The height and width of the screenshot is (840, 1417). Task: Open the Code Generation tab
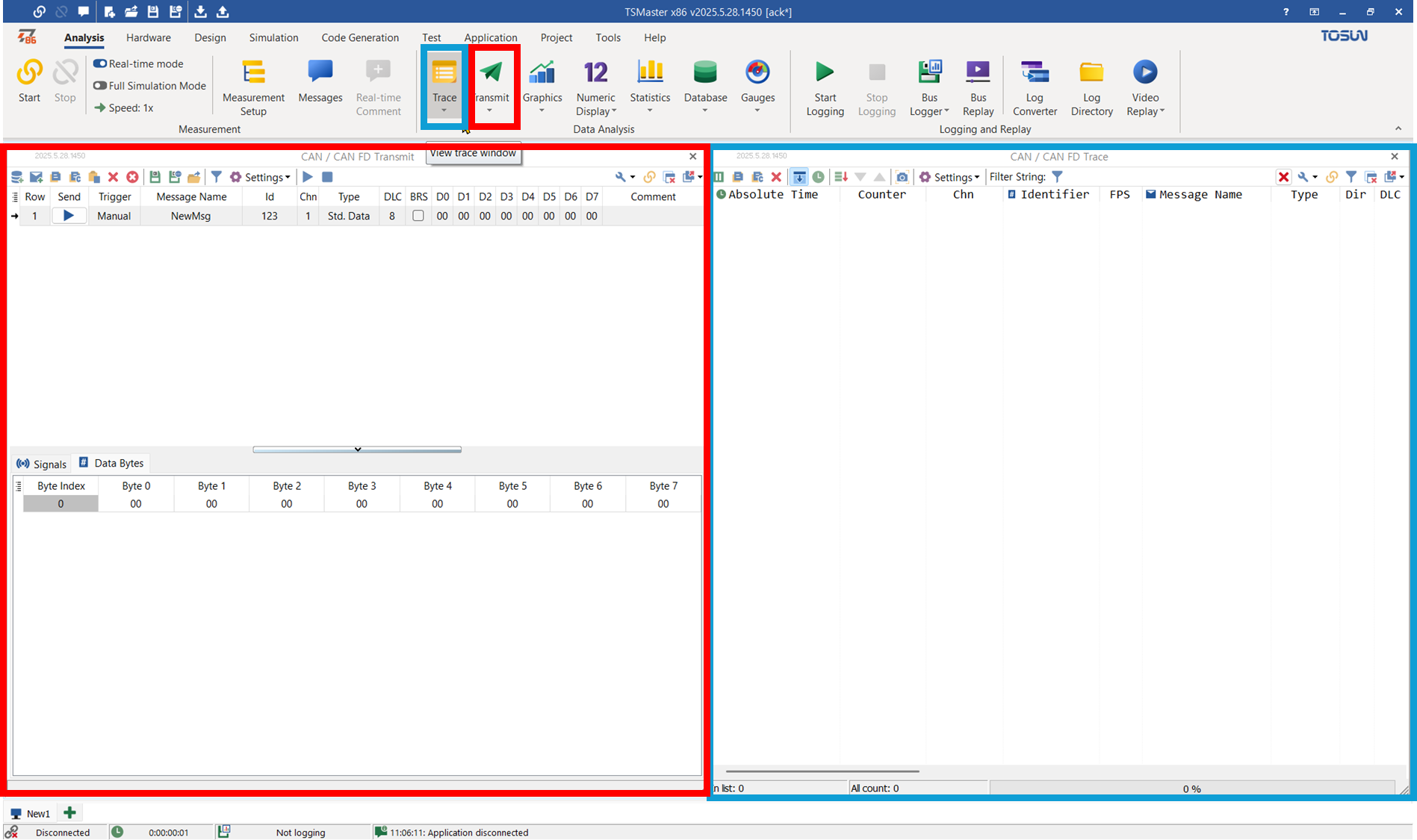(x=360, y=37)
